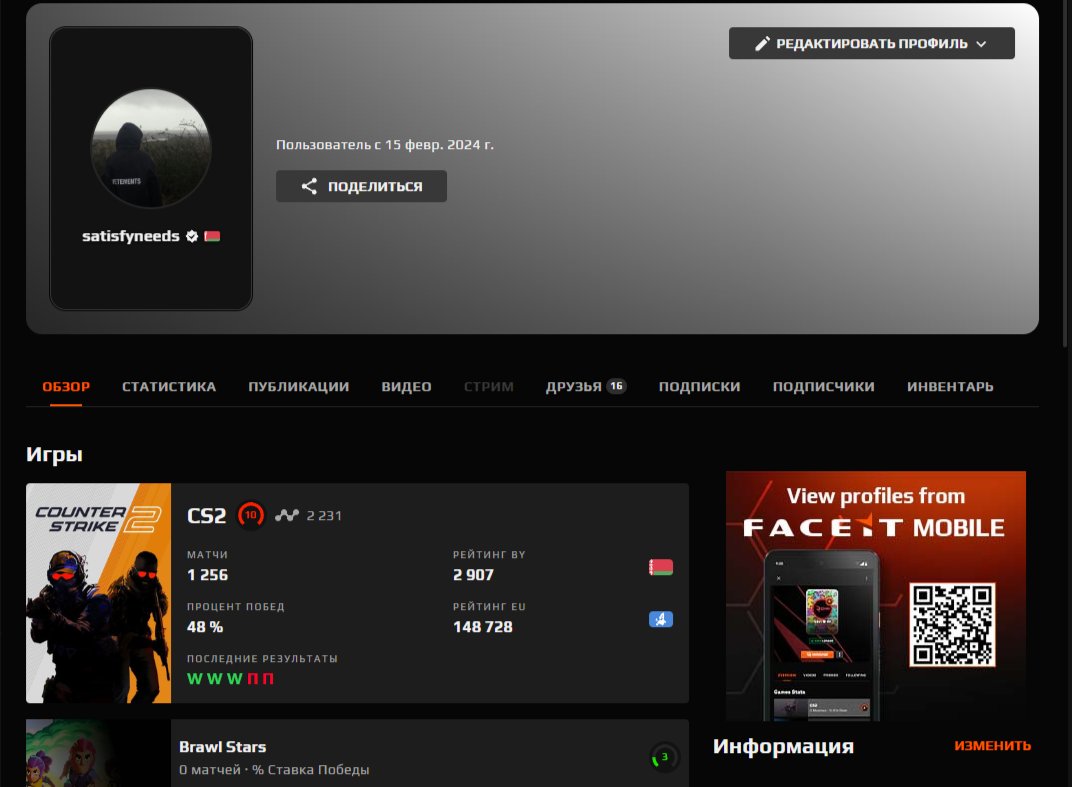The width and height of the screenshot is (1072, 787).
Task: Click the Изменить link next to Информация
Action: pyautogui.click(x=992, y=746)
